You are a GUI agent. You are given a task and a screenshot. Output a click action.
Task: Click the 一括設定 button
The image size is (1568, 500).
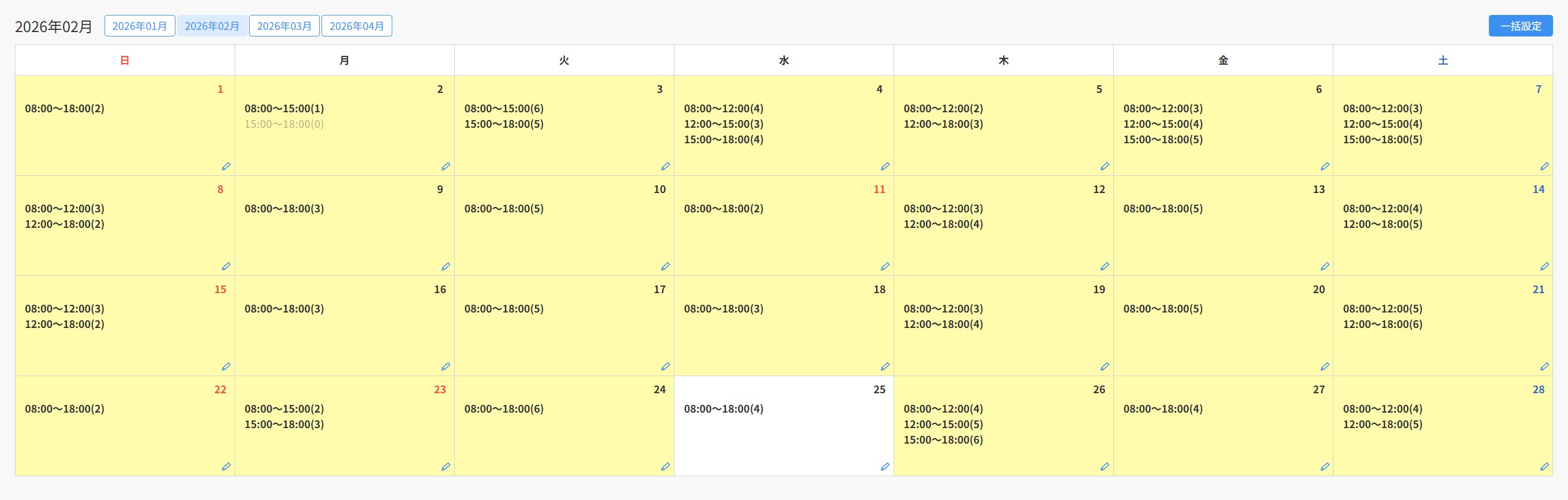(1520, 26)
